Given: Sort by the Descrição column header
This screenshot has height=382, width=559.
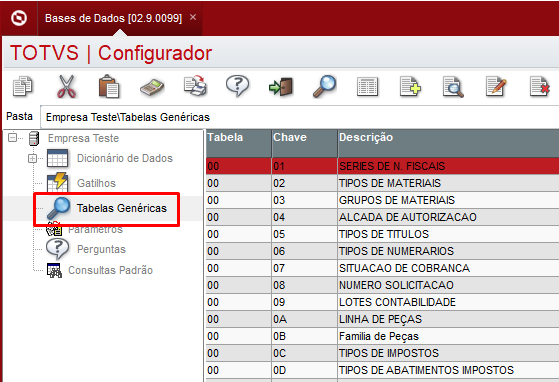Looking at the screenshot, I should (448, 143).
